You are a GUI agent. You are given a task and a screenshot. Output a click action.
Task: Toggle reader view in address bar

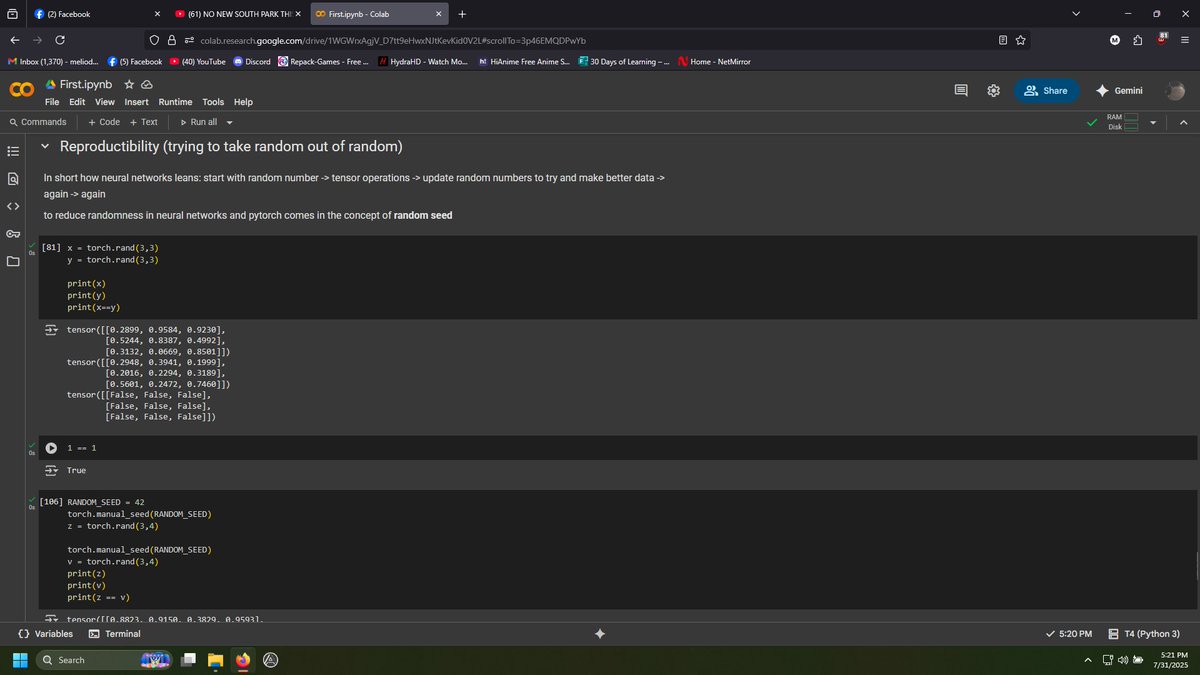[x=1003, y=40]
